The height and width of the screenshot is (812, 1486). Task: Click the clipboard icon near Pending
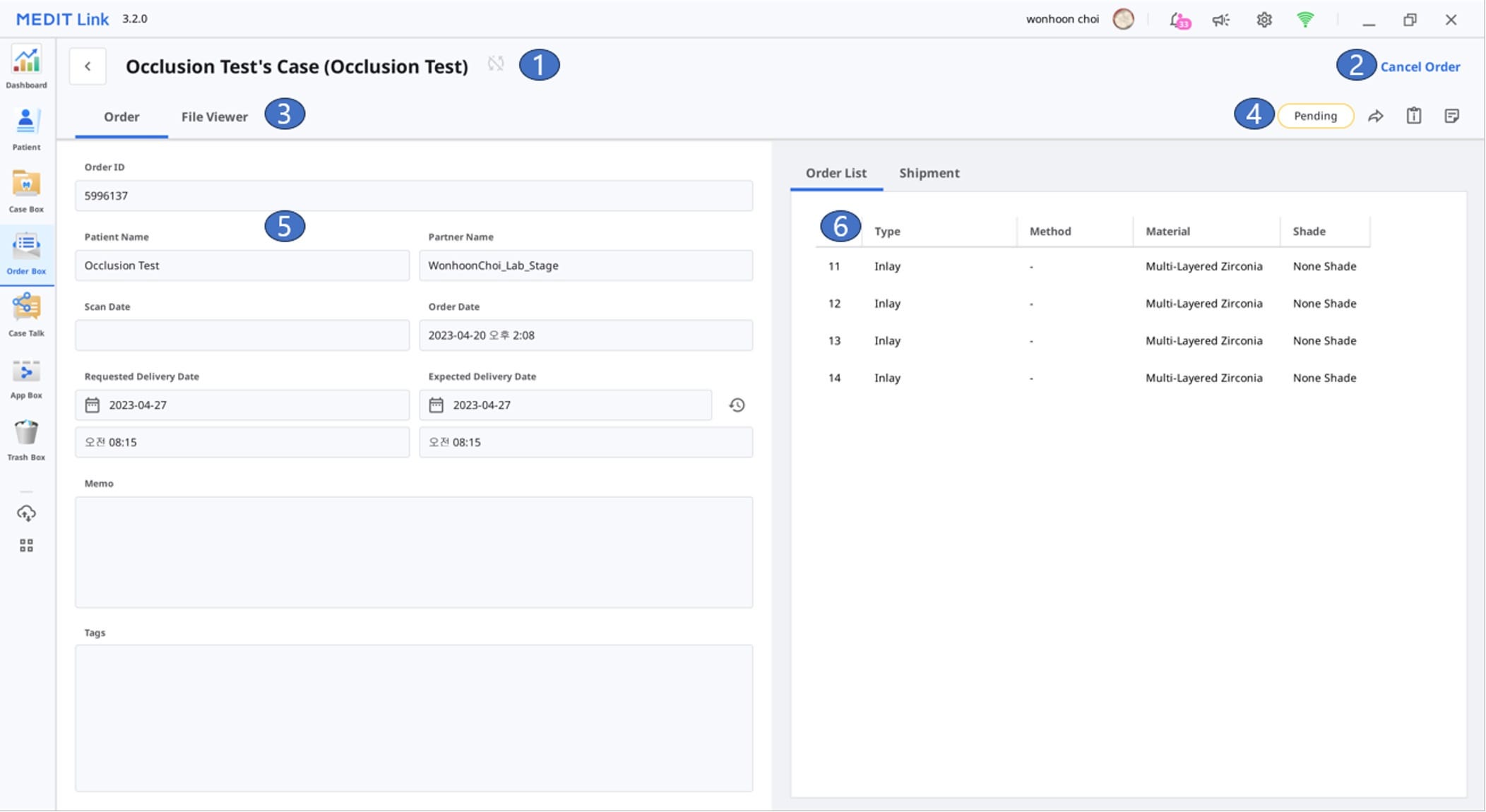[1413, 116]
